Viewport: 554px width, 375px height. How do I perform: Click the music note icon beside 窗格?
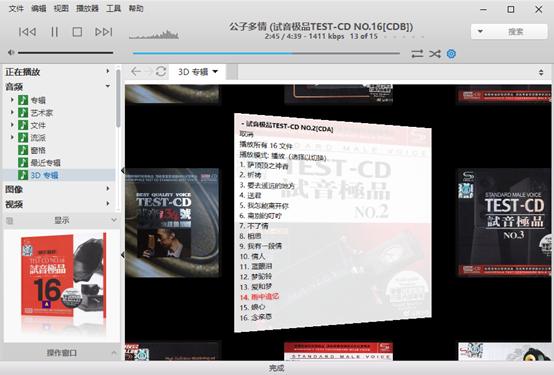23,150
